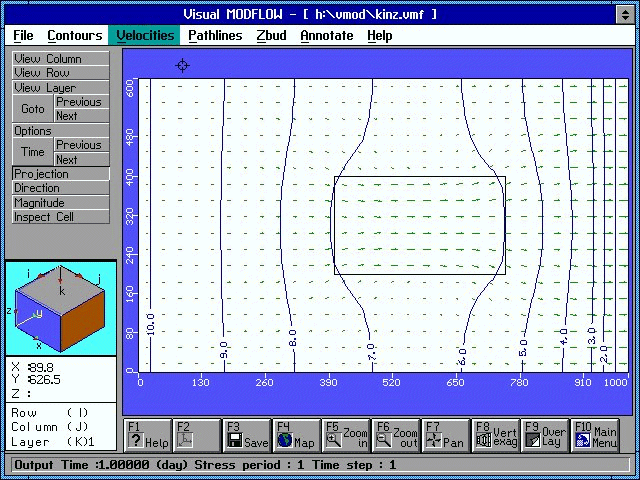
Task: Click the y-axis label 320
Action: coord(130,217)
